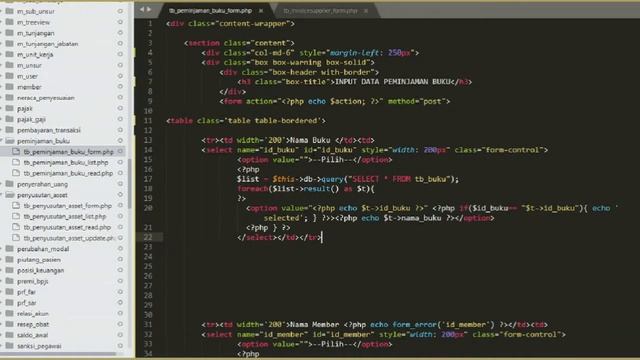The height and width of the screenshot is (360, 640).
Task: Collapse the peminjaman_buku folder arrow
Action: coord(2,141)
